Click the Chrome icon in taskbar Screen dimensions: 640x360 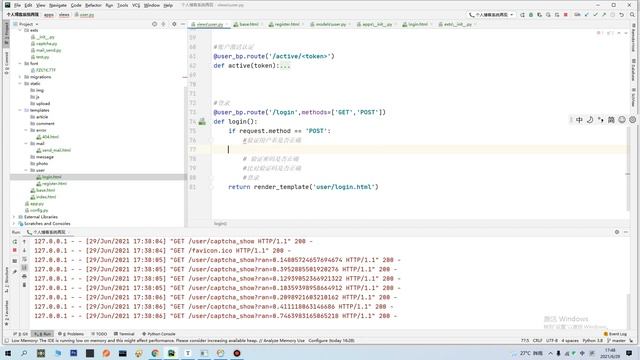pyautogui.click(x=155, y=353)
